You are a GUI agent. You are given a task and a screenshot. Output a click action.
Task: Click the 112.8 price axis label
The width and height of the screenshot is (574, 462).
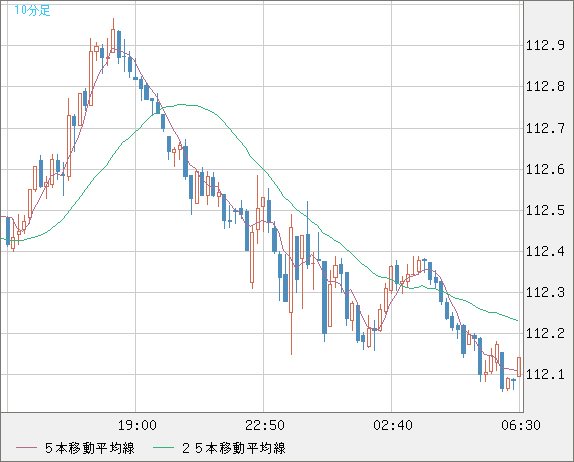click(x=545, y=86)
